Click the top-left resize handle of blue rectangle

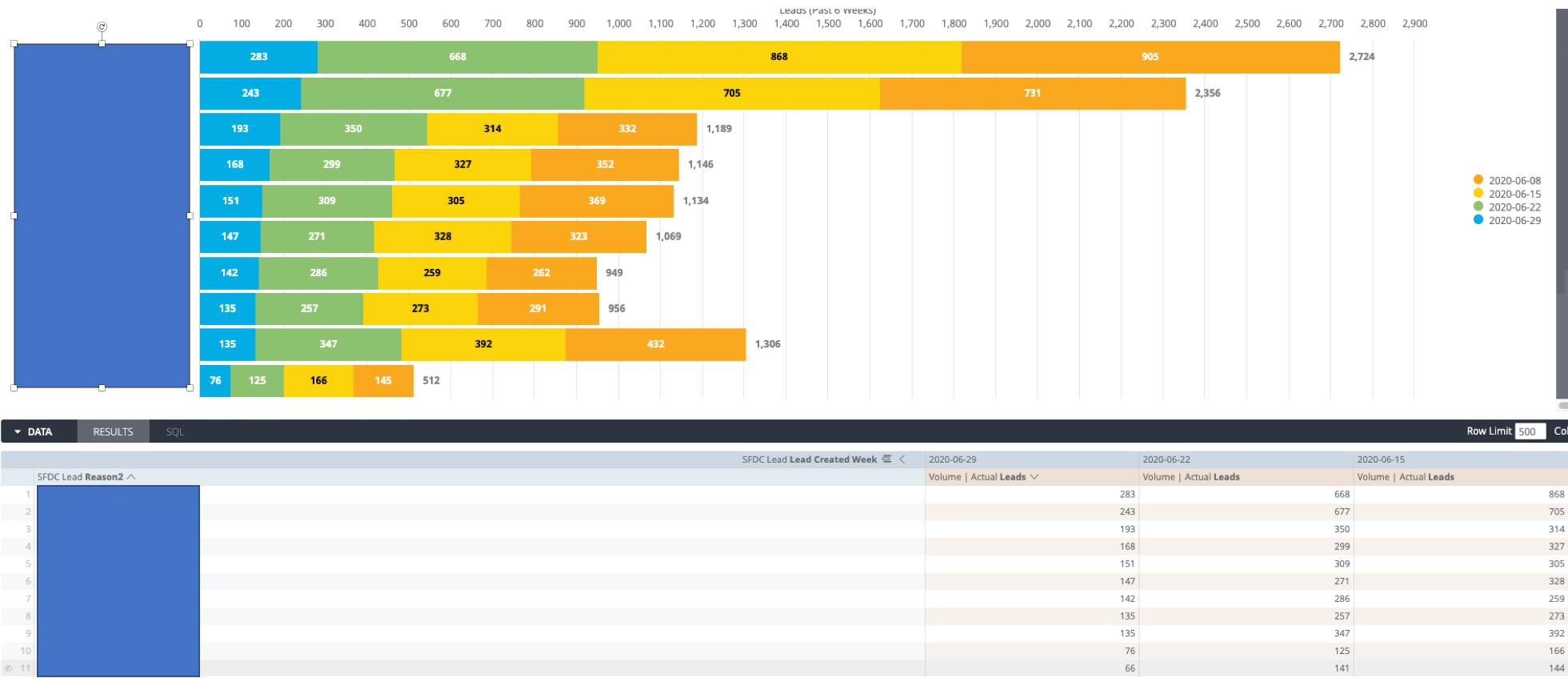14,44
